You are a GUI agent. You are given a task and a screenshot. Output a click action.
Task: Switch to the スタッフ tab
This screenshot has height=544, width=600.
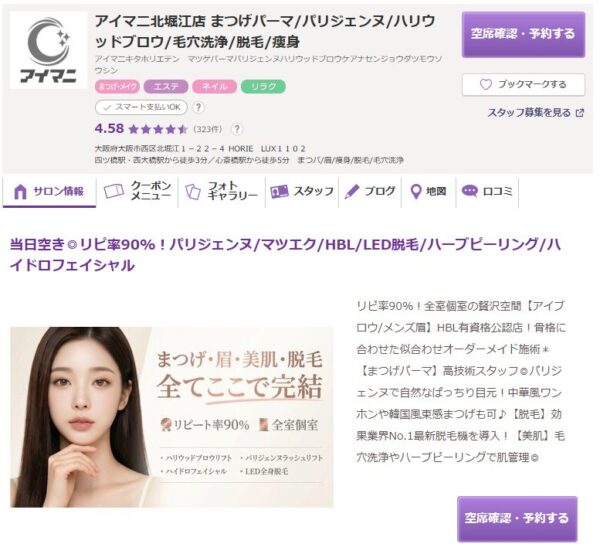pos(302,191)
